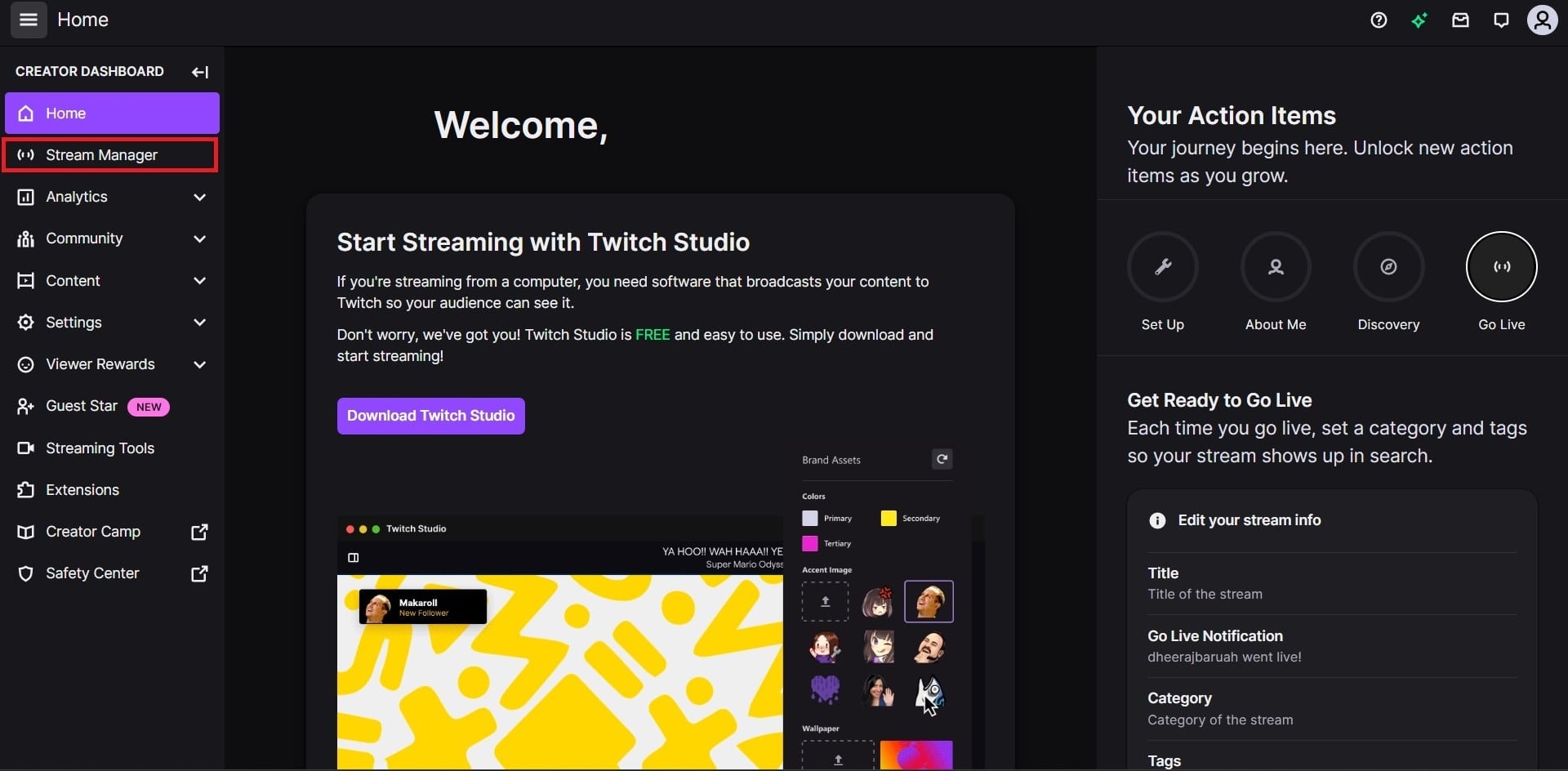Image resolution: width=1568 pixels, height=771 pixels.
Task: Select Home in the sidebar
Action: 112,113
